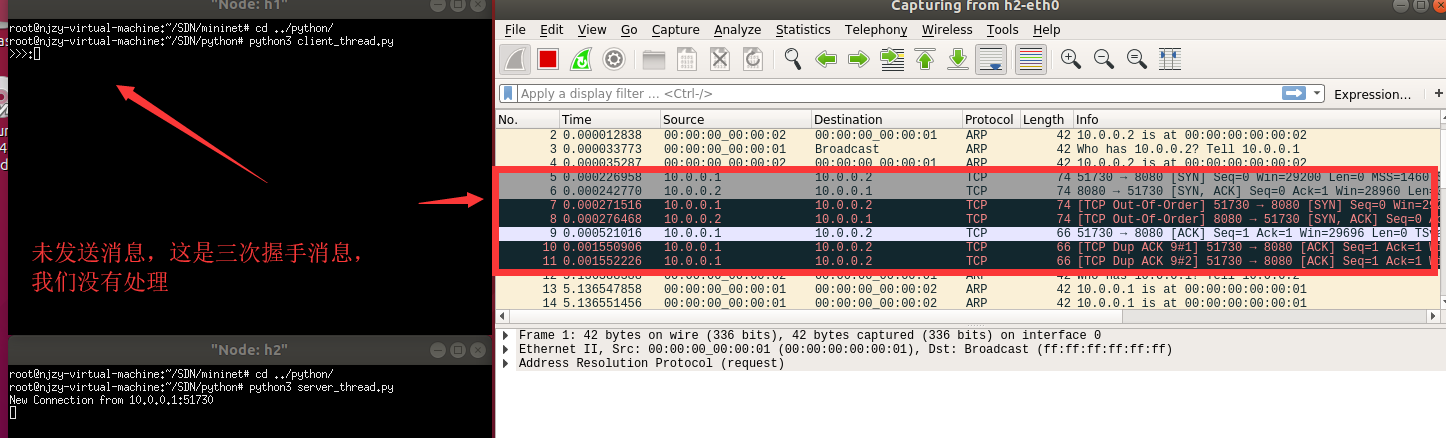Sort by Destination column header

[x=886, y=119]
